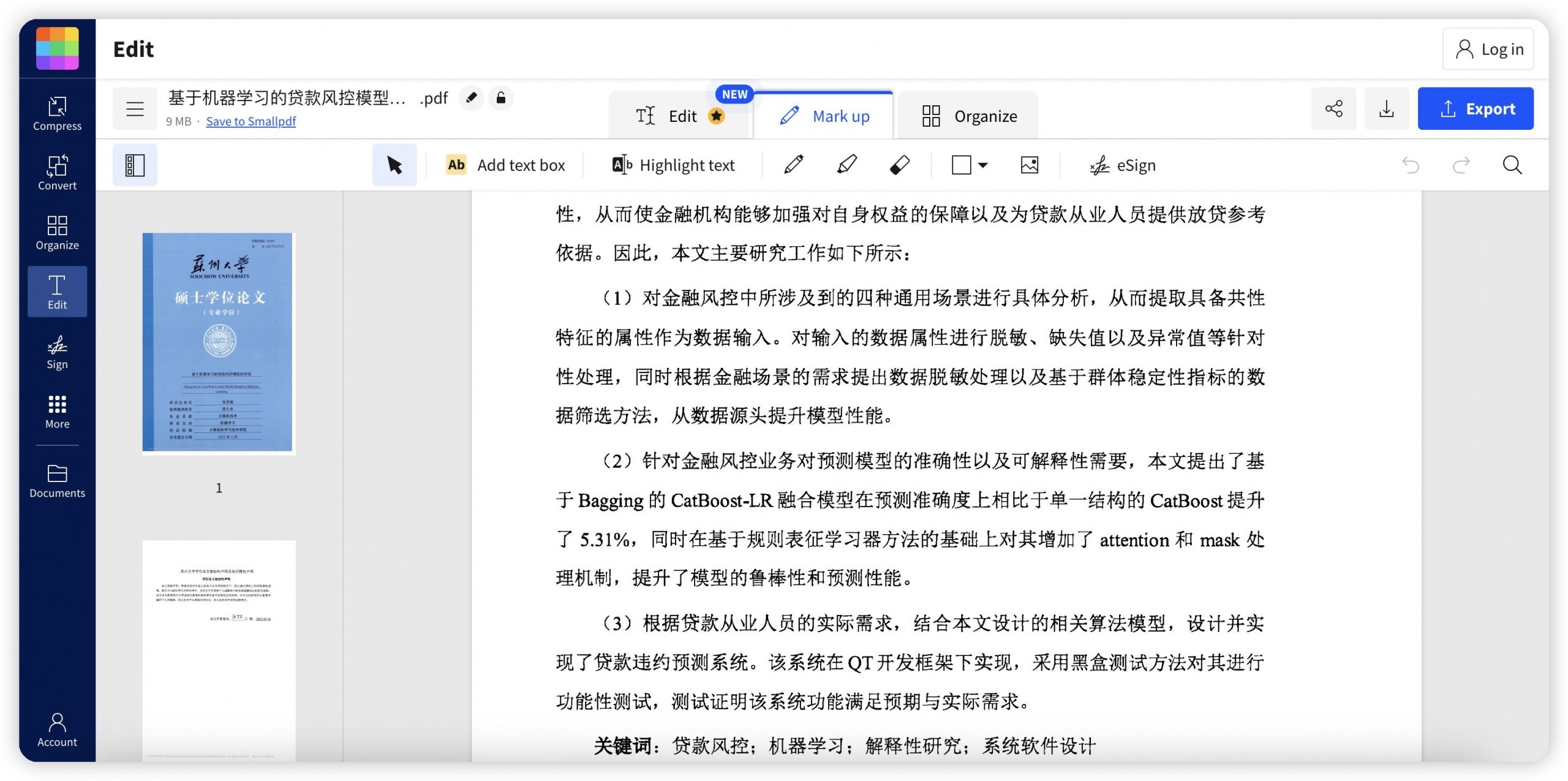This screenshot has height=781, width=1568.
Task: Undo the last action
Action: [1411, 165]
